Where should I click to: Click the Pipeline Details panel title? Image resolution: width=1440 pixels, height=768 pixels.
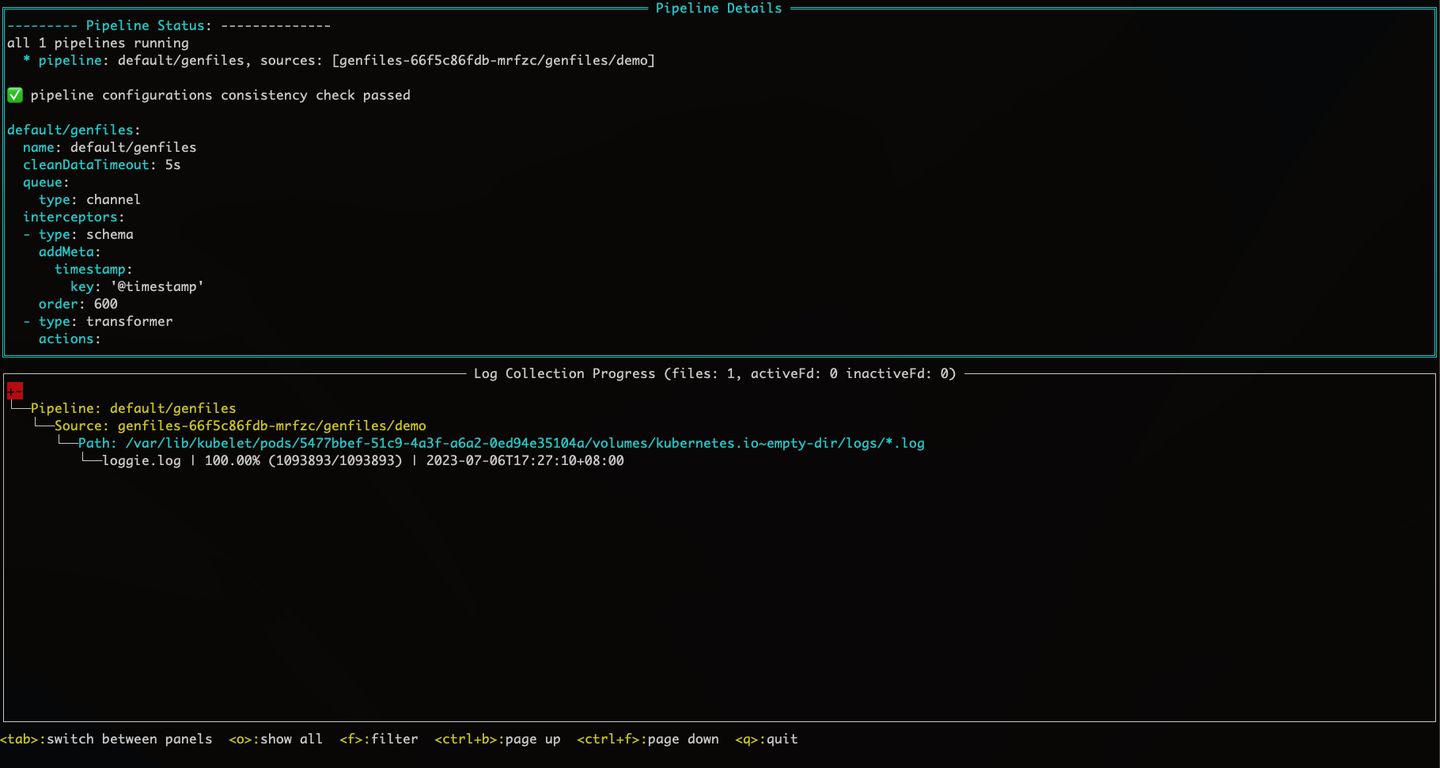pos(718,8)
